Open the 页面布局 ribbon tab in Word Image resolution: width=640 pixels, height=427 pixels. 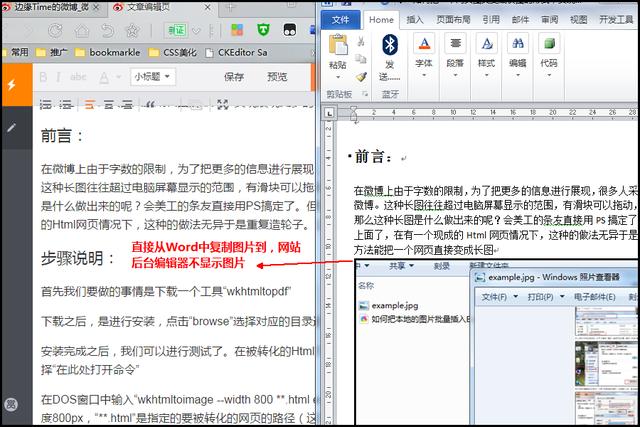(x=453, y=19)
